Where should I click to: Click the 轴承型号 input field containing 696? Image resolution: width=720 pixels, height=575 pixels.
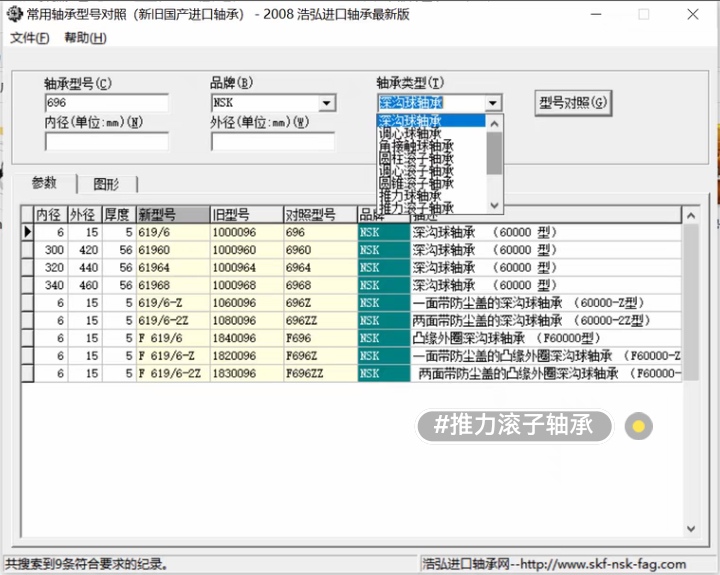(x=107, y=103)
